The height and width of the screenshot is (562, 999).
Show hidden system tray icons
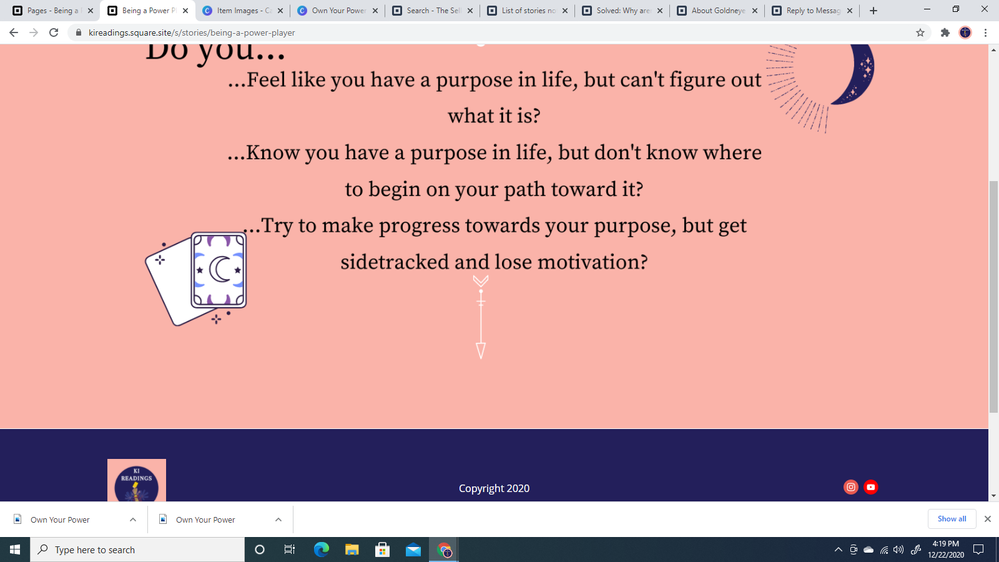[838, 549]
